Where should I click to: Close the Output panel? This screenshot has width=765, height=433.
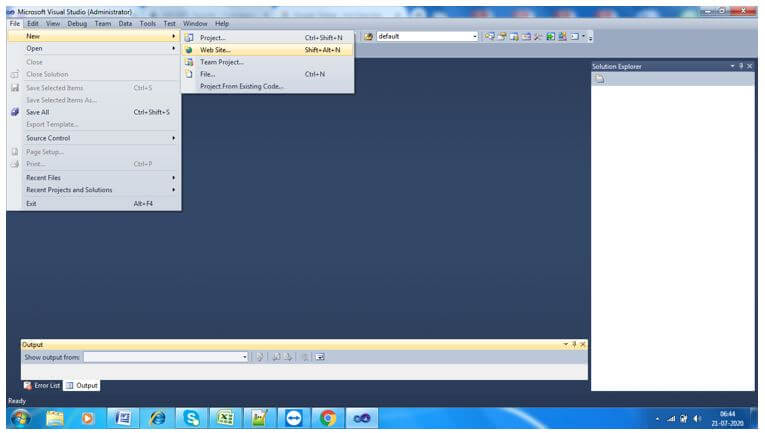583,344
